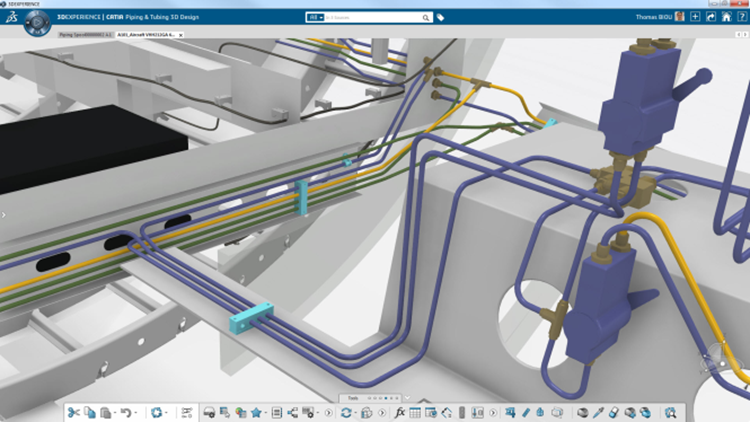Click the Cut scissors icon
The image size is (750, 422).
pyautogui.click(x=74, y=412)
